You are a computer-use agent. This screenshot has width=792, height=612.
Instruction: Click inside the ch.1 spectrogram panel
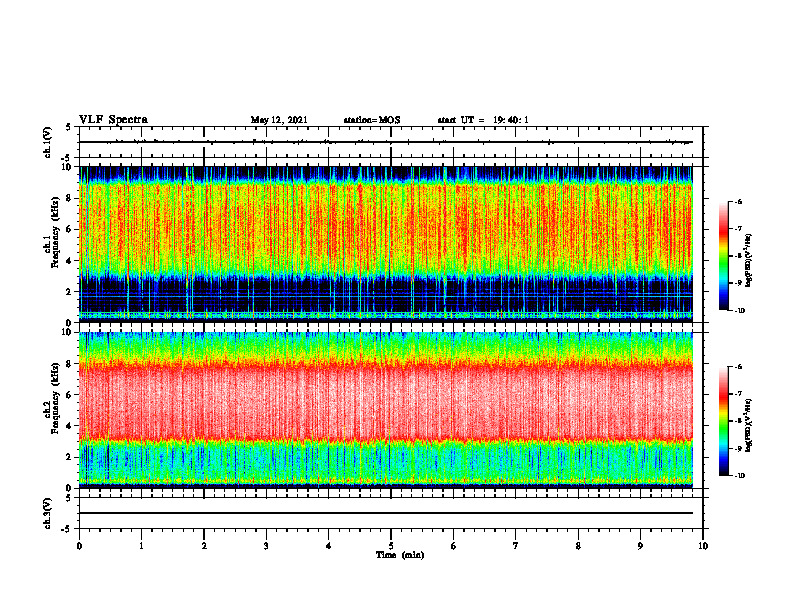386,244
